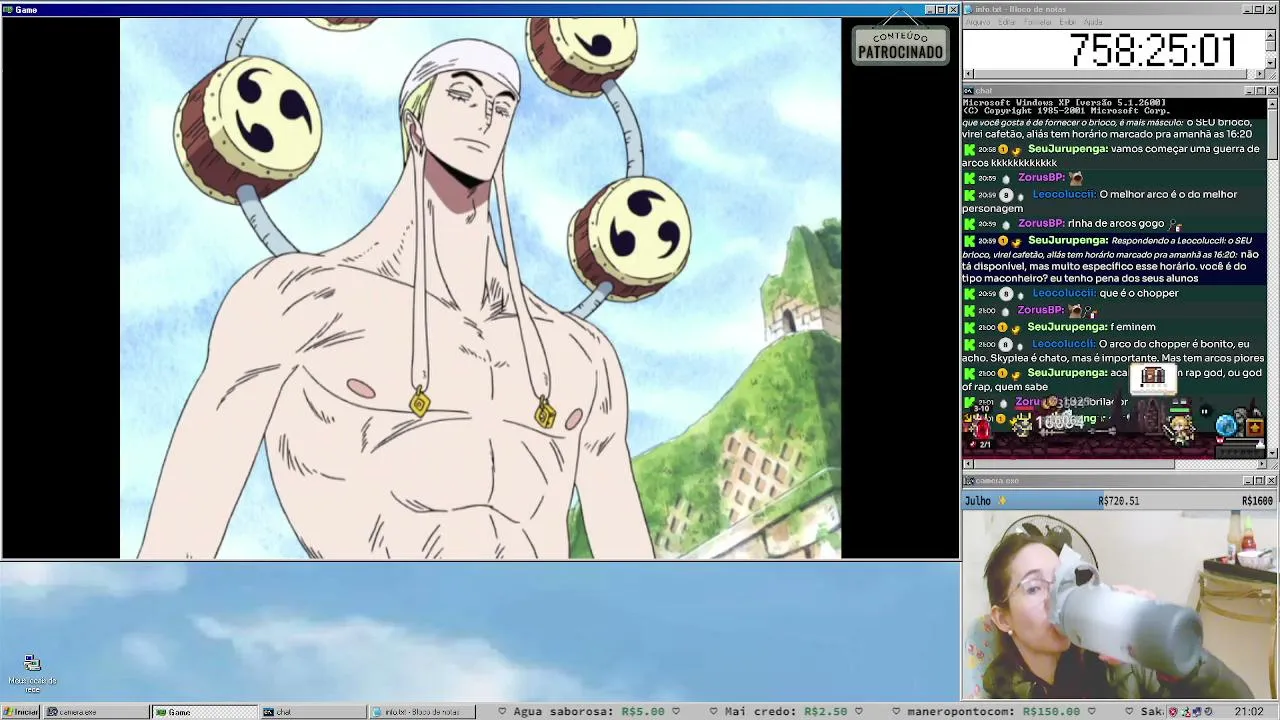Image resolution: width=1280 pixels, height=720 pixels.
Task: Click the taskbar clock showing 21:02
Action: 1249,712
